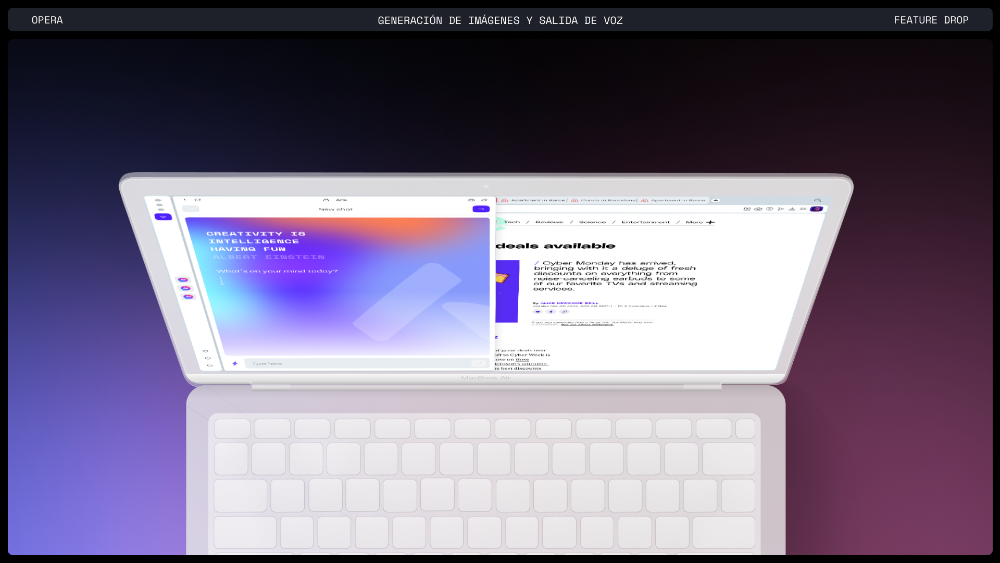
Task: Click the Reviews navigation link
Action: tap(549, 222)
